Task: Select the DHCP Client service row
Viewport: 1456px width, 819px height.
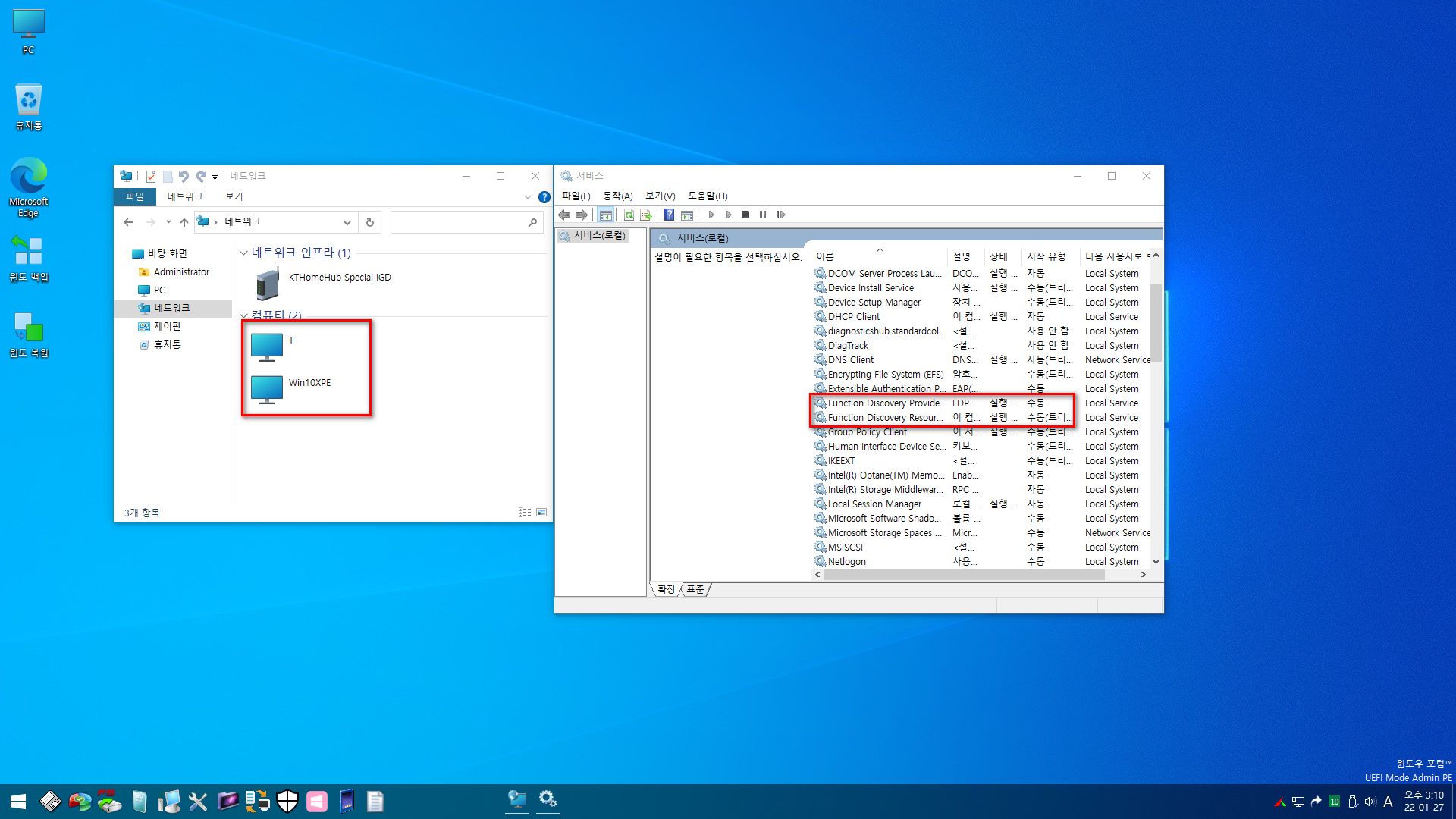Action: pyautogui.click(x=981, y=317)
